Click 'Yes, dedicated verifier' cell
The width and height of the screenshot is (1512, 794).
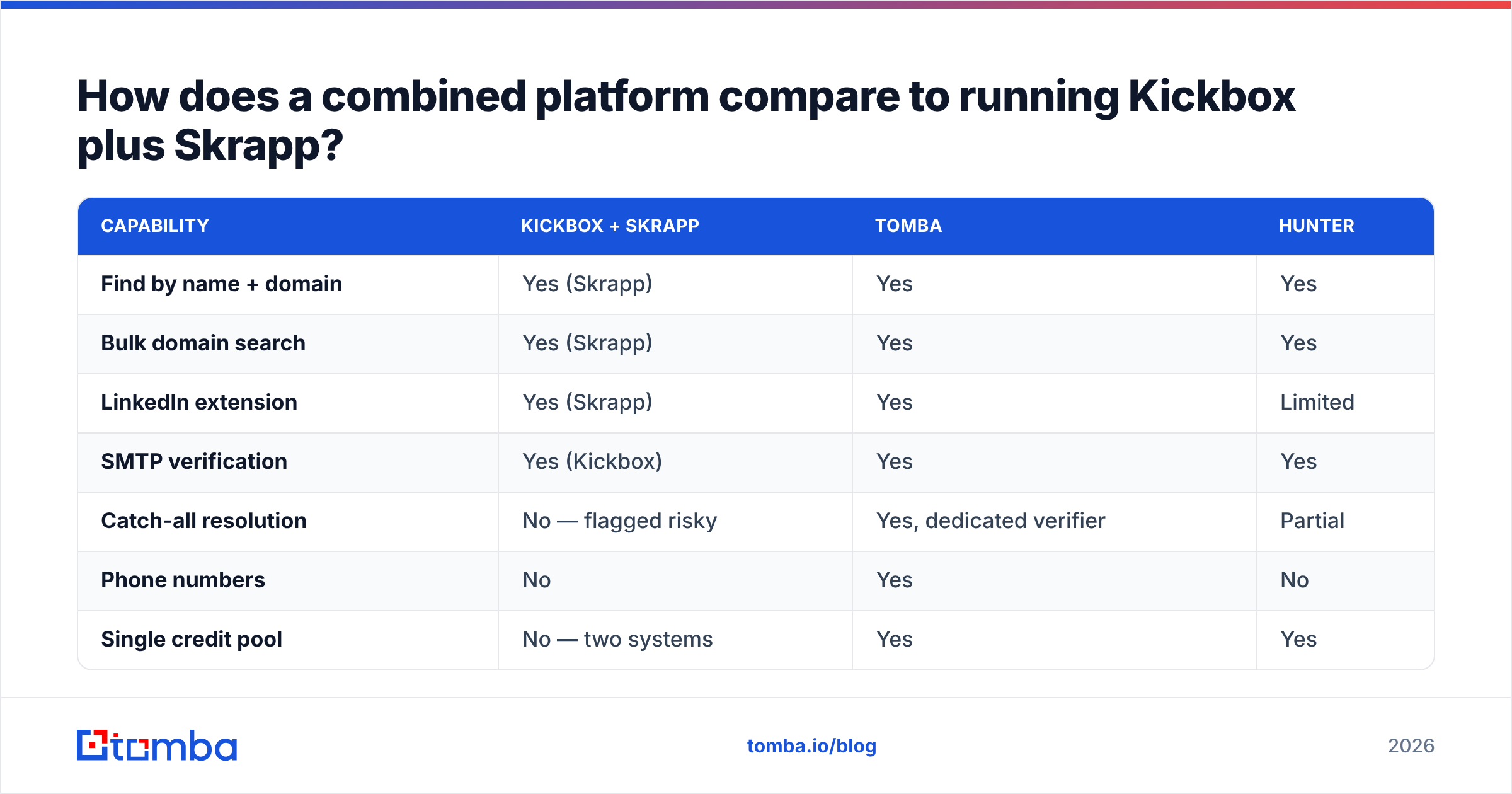coord(991,521)
